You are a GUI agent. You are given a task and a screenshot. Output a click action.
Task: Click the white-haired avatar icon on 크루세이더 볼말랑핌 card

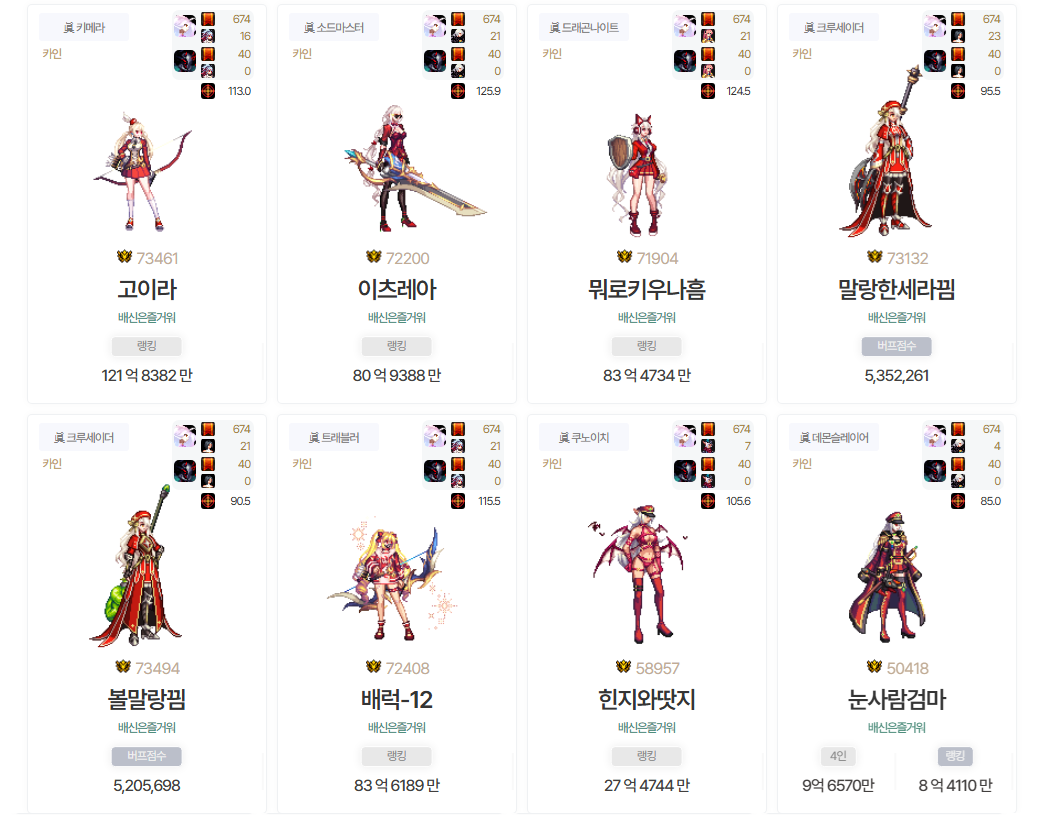pos(185,435)
